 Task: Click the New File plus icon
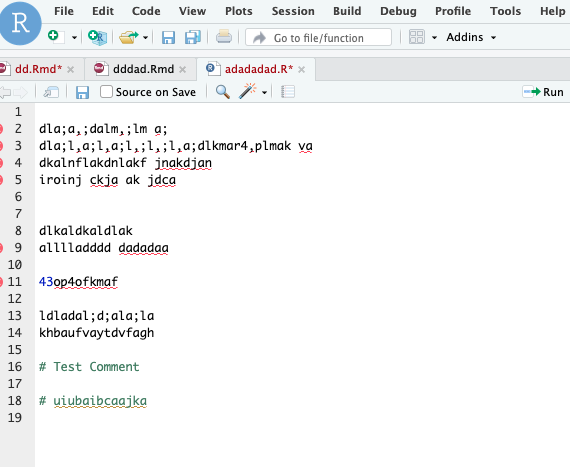click(56, 37)
